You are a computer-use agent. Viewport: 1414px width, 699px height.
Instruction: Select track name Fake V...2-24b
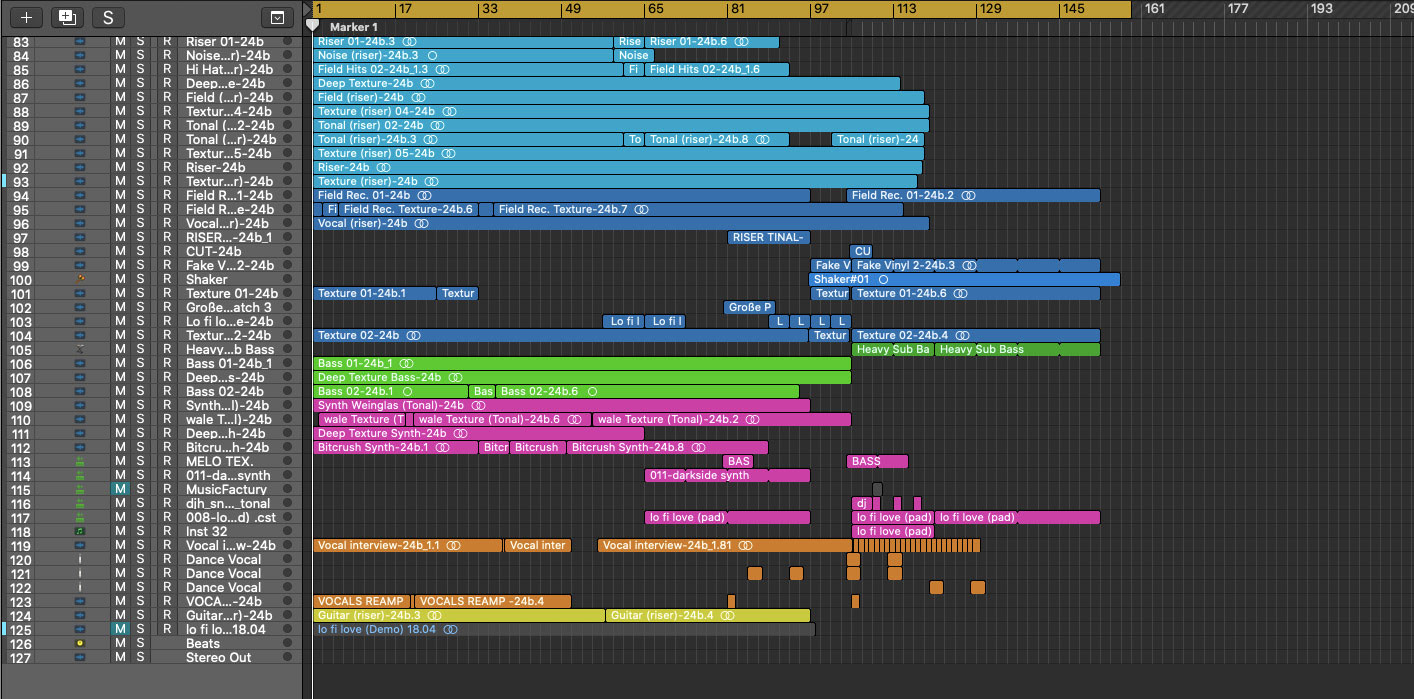pos(230,265)
